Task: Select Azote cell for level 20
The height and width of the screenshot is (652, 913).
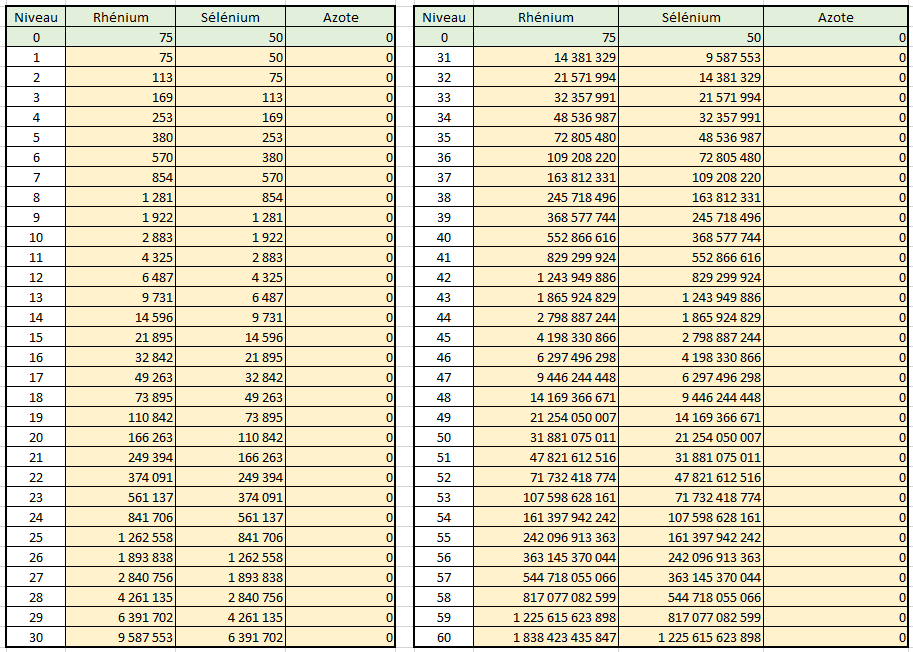Action: pyautogui.click(x=340, y=437)
